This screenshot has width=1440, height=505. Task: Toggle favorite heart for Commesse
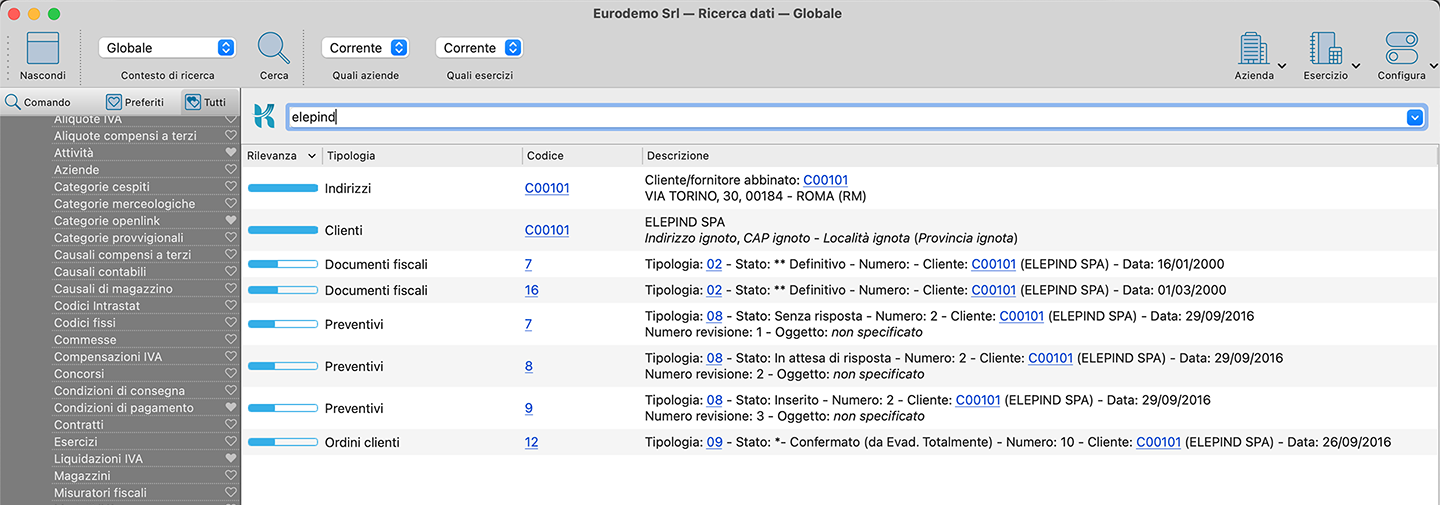click(231, 340)
